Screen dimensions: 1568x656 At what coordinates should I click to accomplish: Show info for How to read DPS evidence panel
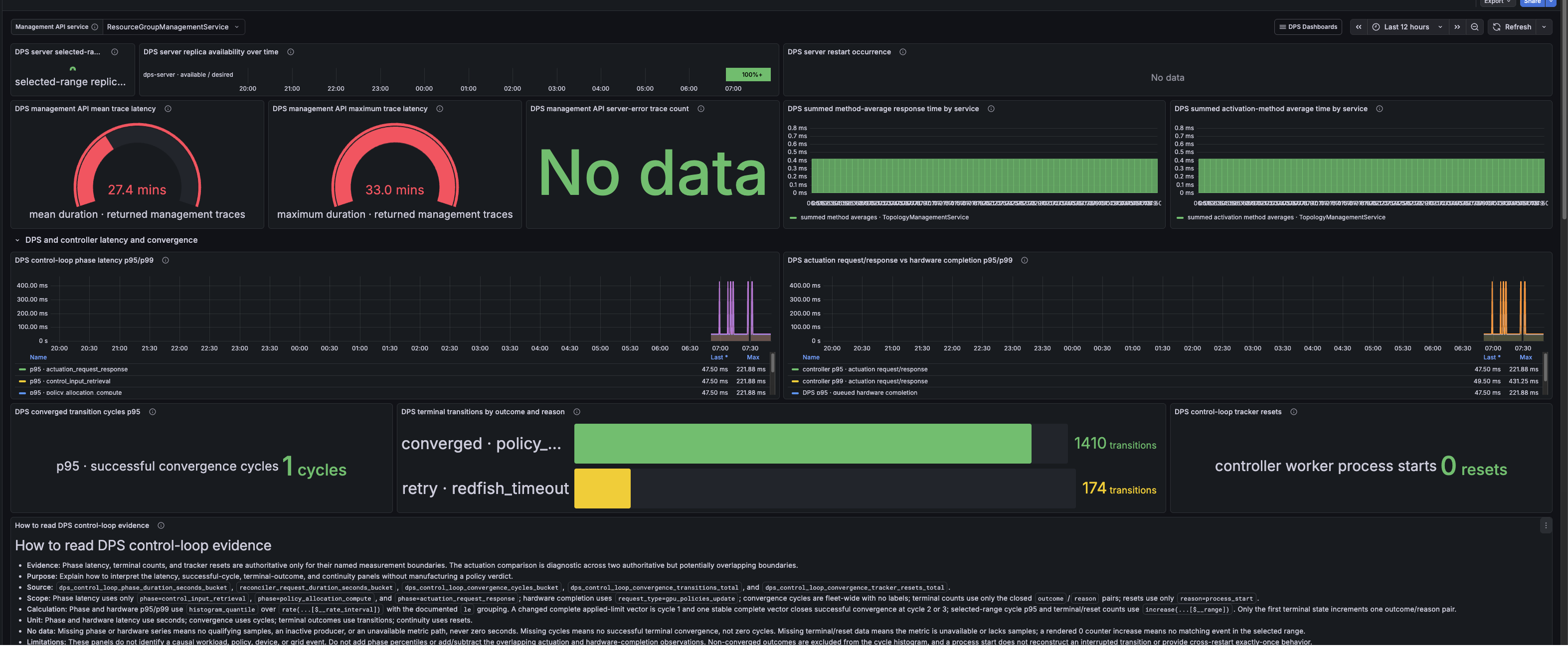coord(161,526)
